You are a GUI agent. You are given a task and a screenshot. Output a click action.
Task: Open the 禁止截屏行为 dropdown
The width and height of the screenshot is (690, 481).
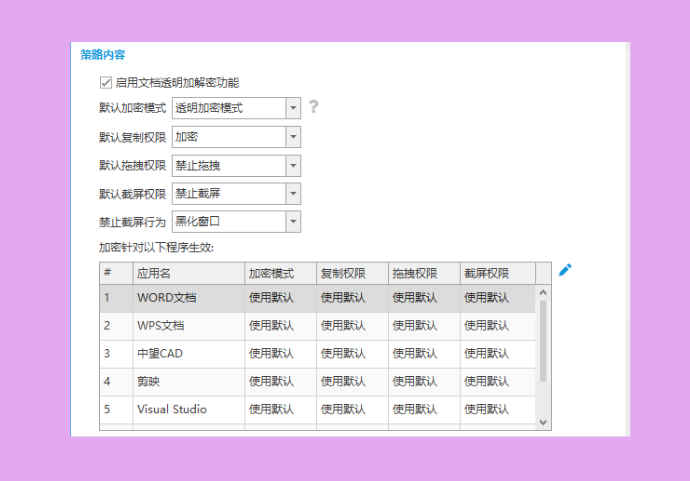(x=236, y=221)
